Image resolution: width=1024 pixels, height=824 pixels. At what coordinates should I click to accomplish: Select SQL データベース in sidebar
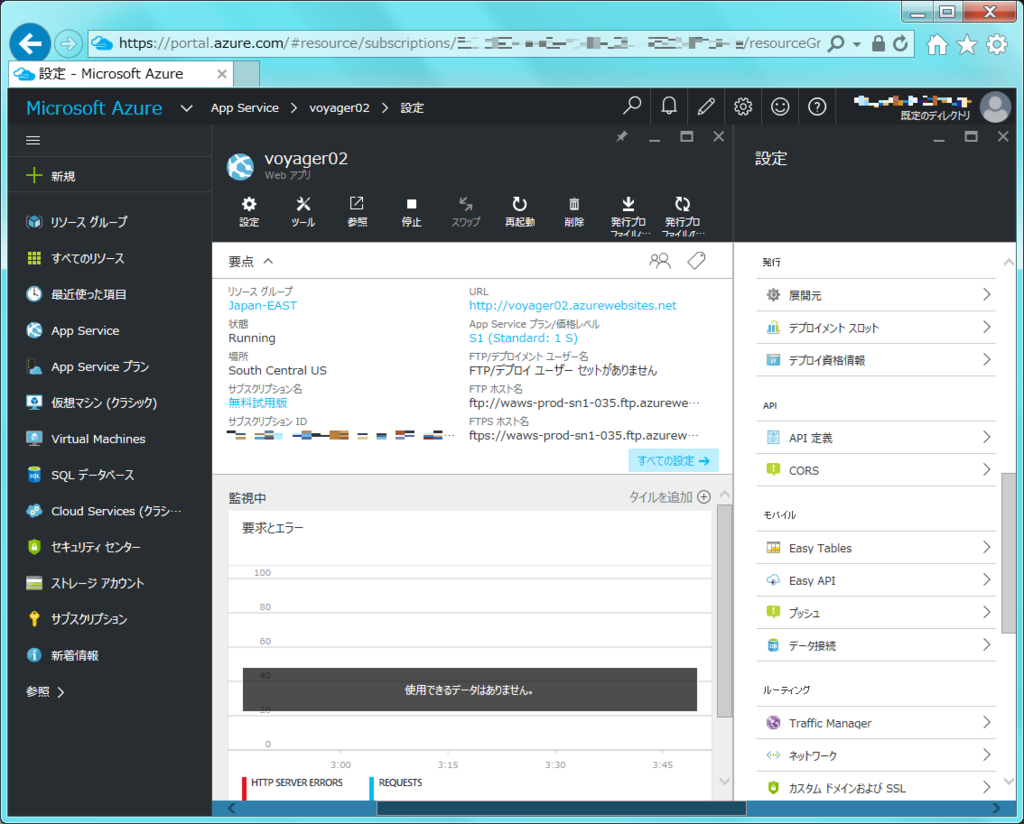(x=110, y=475)
